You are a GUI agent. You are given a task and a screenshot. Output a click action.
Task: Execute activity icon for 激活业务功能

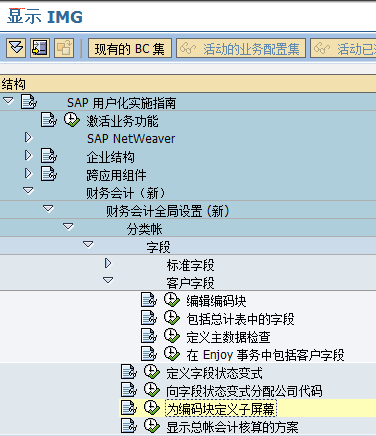[72, 120]
